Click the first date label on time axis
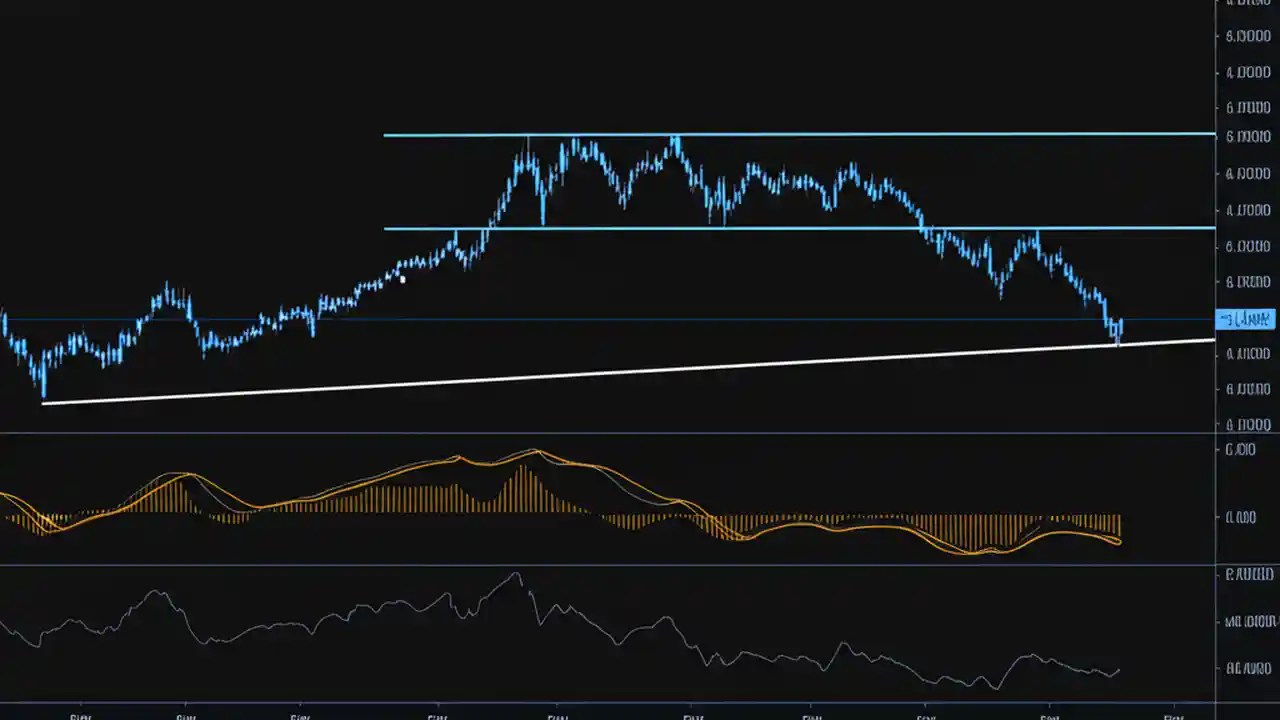 tap(81, 716)
